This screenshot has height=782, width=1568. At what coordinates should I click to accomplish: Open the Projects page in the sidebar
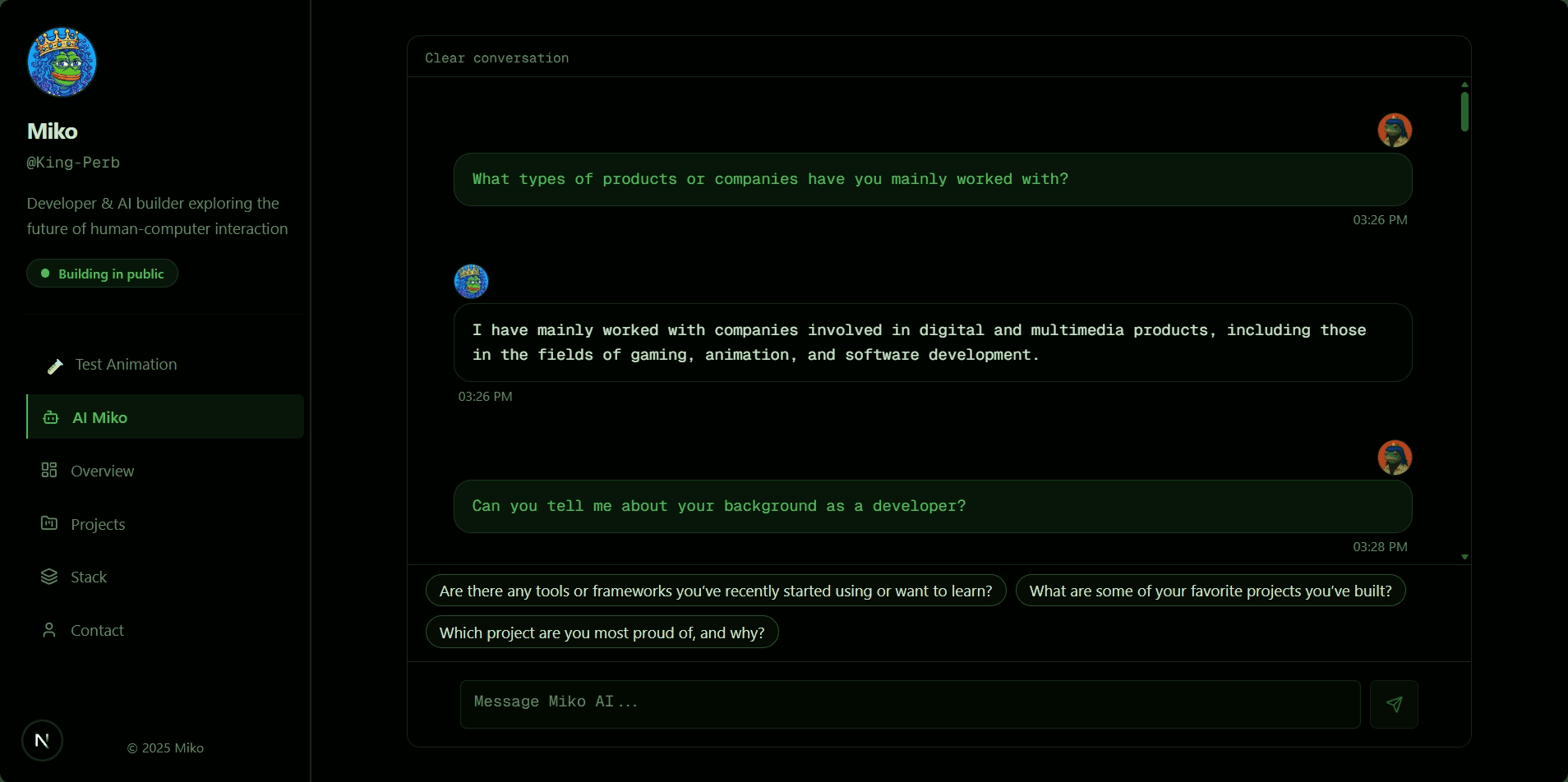[98, 524]
